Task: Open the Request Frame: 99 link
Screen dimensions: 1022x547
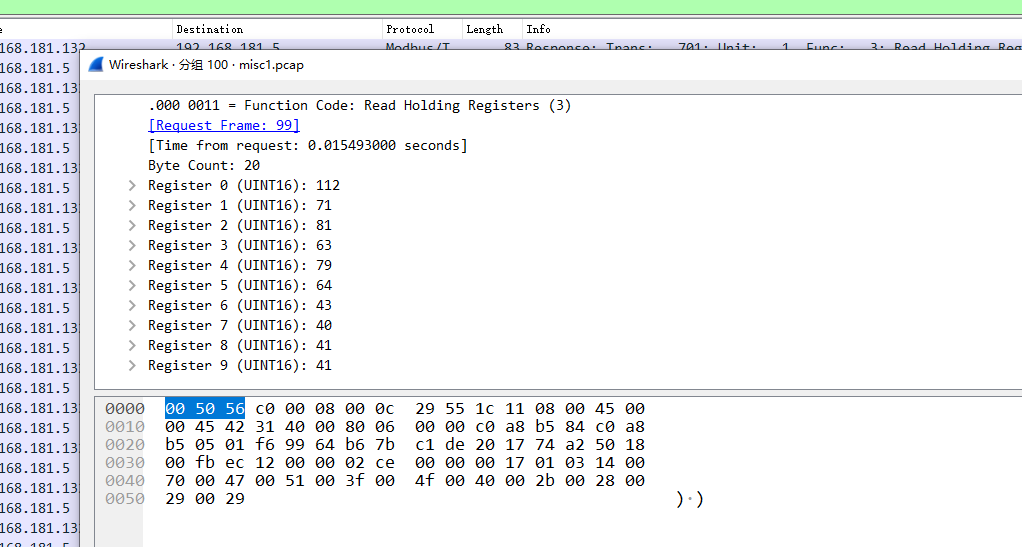Action: click(224, 125)
